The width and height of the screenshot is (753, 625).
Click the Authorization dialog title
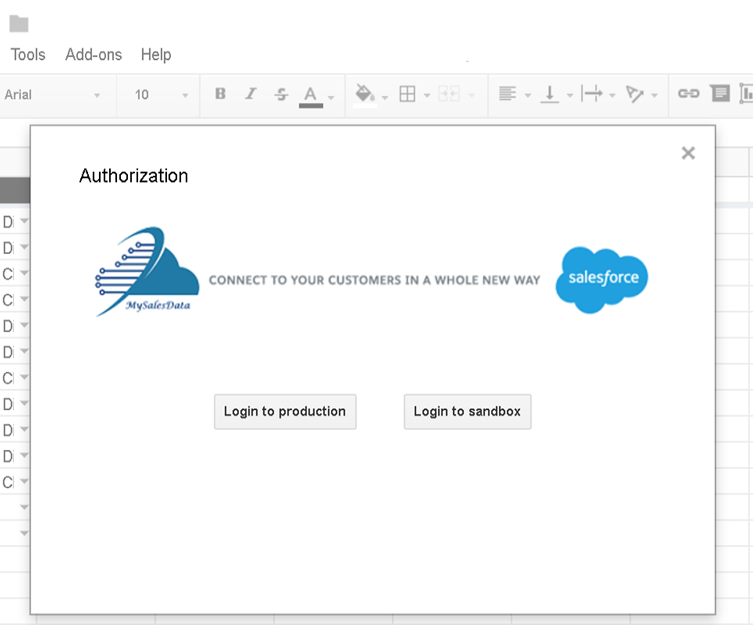[134, 176]
